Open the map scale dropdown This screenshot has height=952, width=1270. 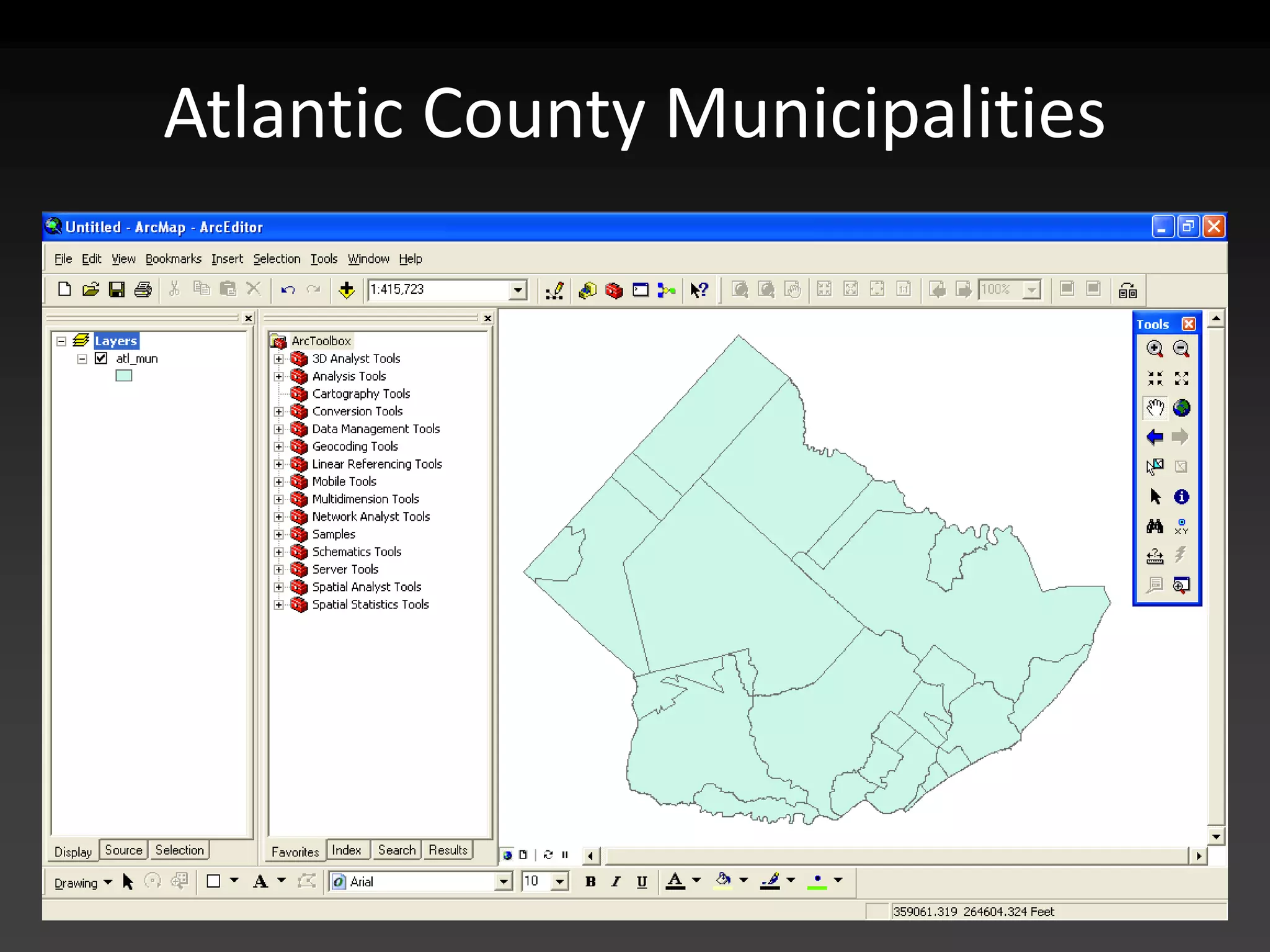pos(518,290)
